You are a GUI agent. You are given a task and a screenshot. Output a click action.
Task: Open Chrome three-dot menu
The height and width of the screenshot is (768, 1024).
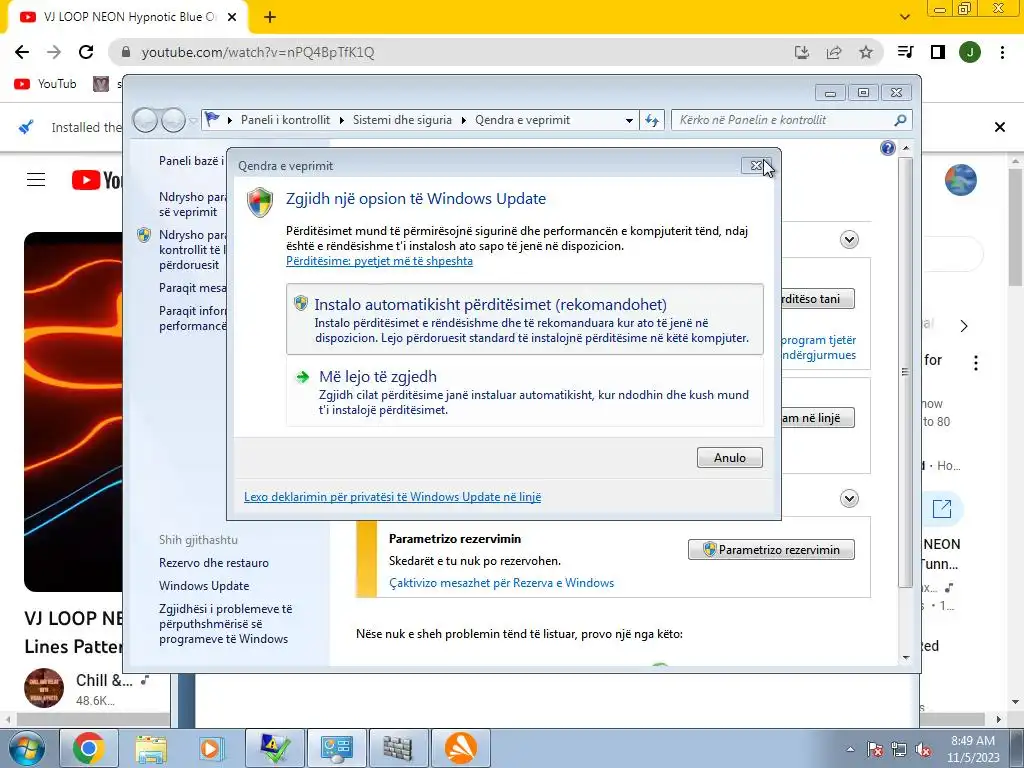[1002, 52]
